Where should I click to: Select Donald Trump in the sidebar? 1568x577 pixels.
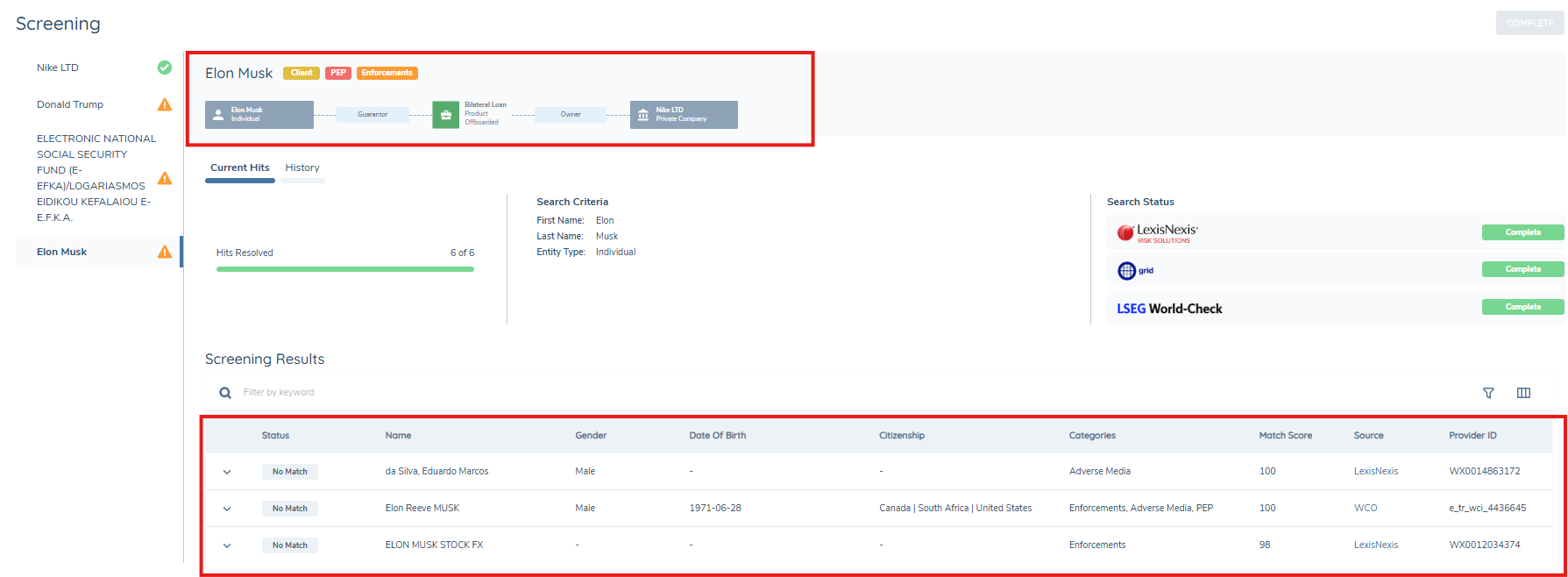[70, 104]
